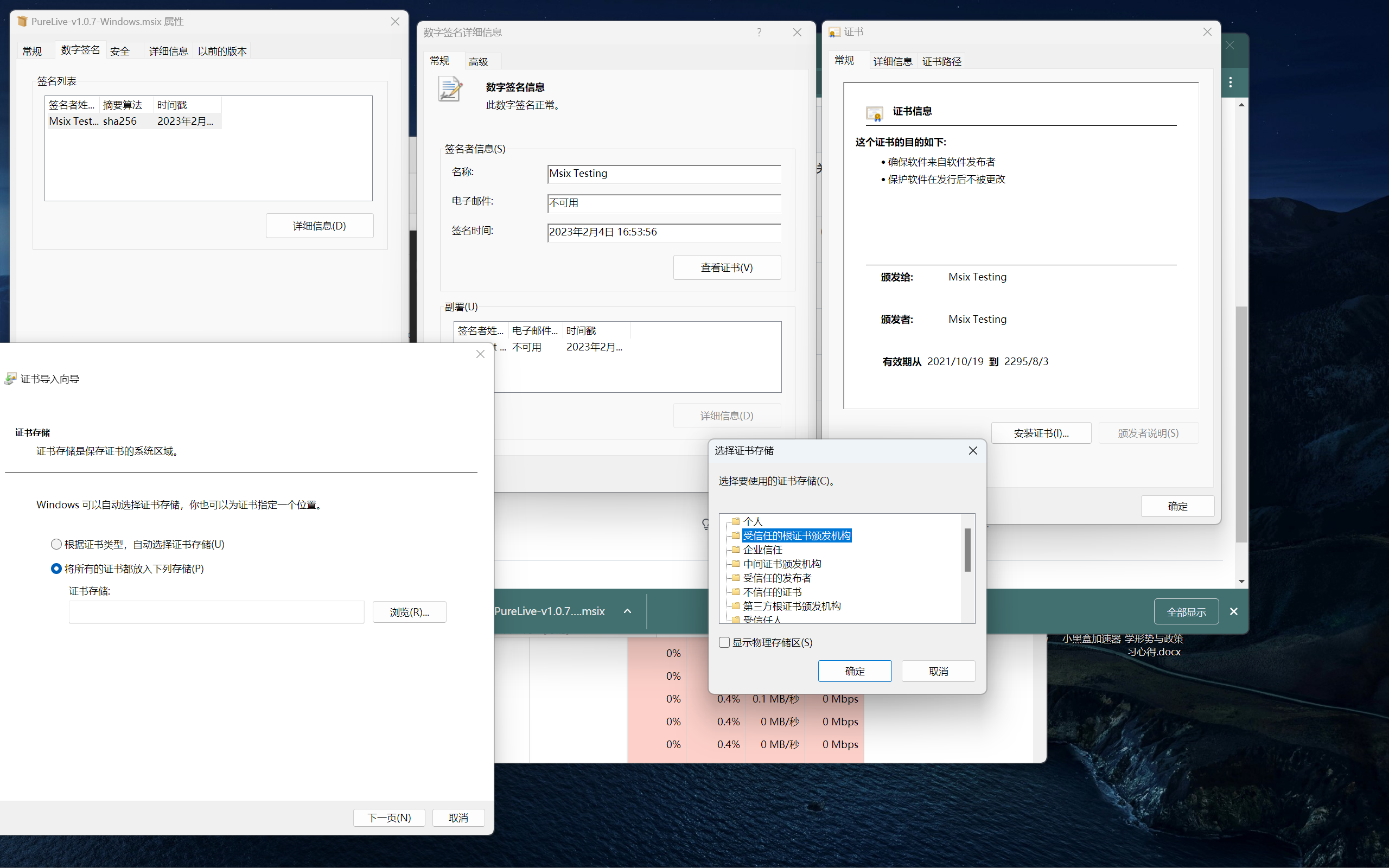Open the browser three-dot menu icon
Viewport: 1389px width, 868px height.
pyautogui.click(x=1231, y=82)
